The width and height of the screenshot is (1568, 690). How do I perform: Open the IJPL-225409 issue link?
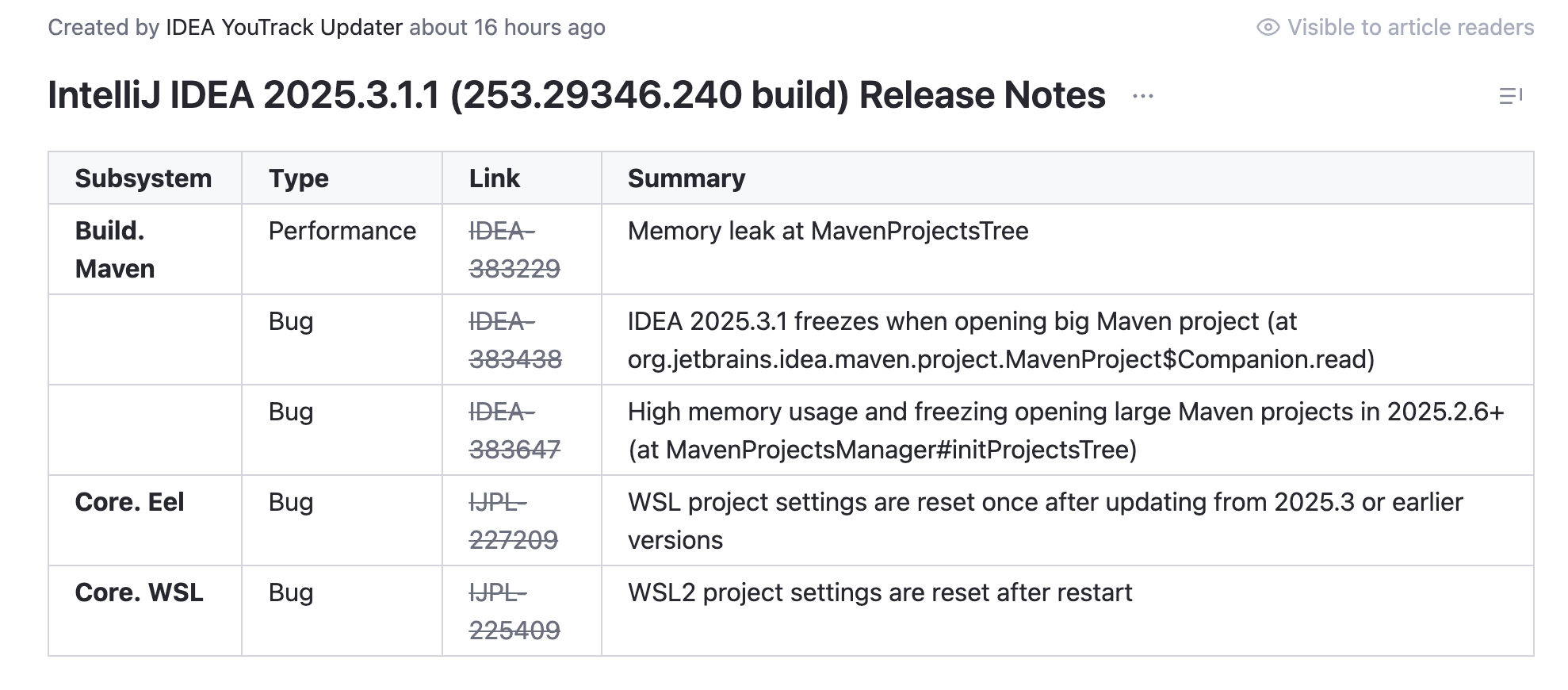514,611
